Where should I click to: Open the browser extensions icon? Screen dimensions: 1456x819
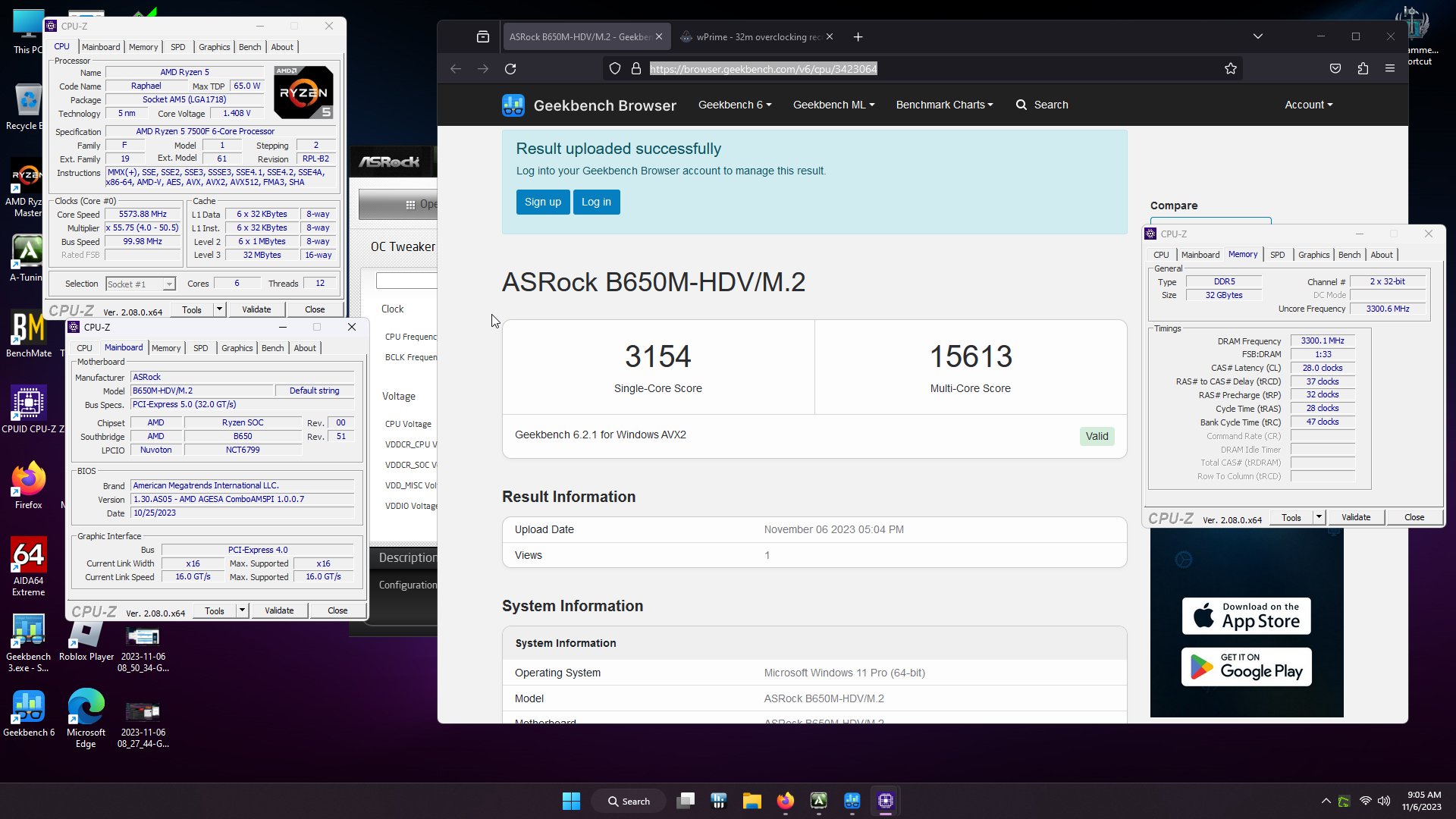click(1363, 69)
